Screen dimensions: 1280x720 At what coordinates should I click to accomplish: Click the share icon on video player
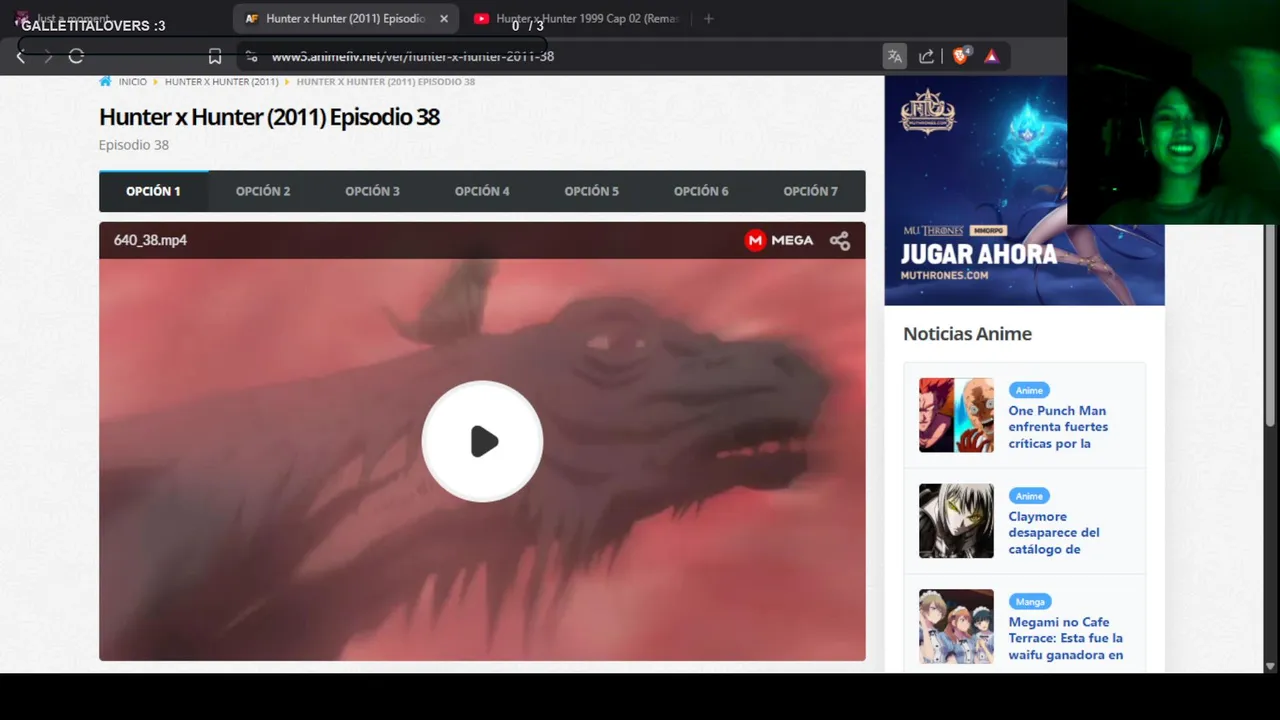click(840, 240)
